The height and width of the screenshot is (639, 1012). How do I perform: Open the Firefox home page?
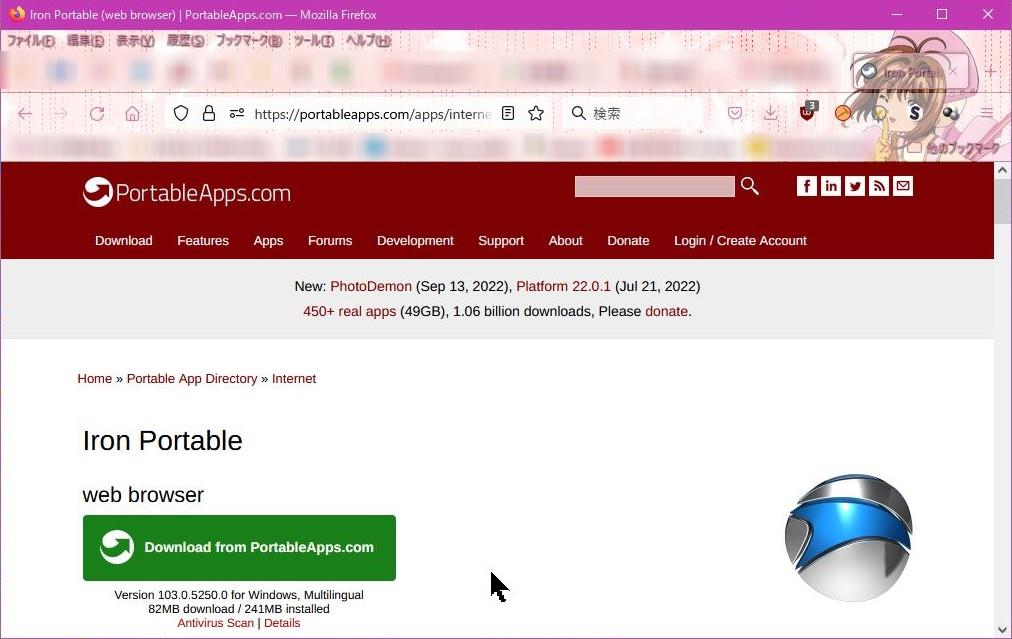point(132,114)
